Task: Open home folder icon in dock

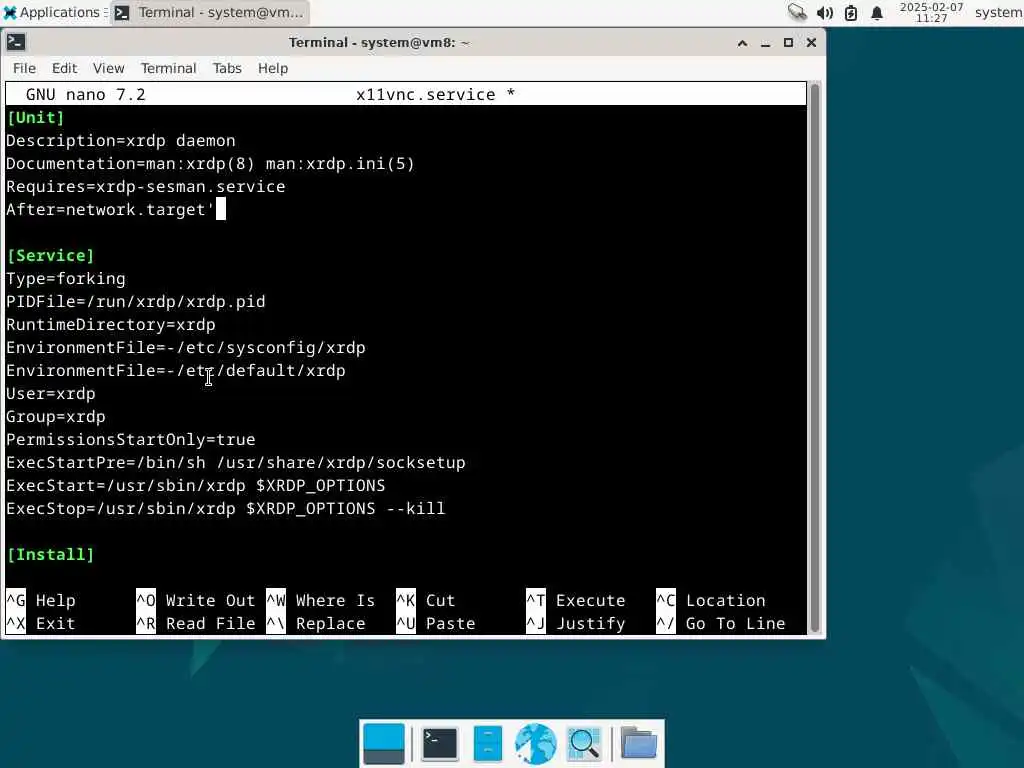Action: (x=638, y=743)
